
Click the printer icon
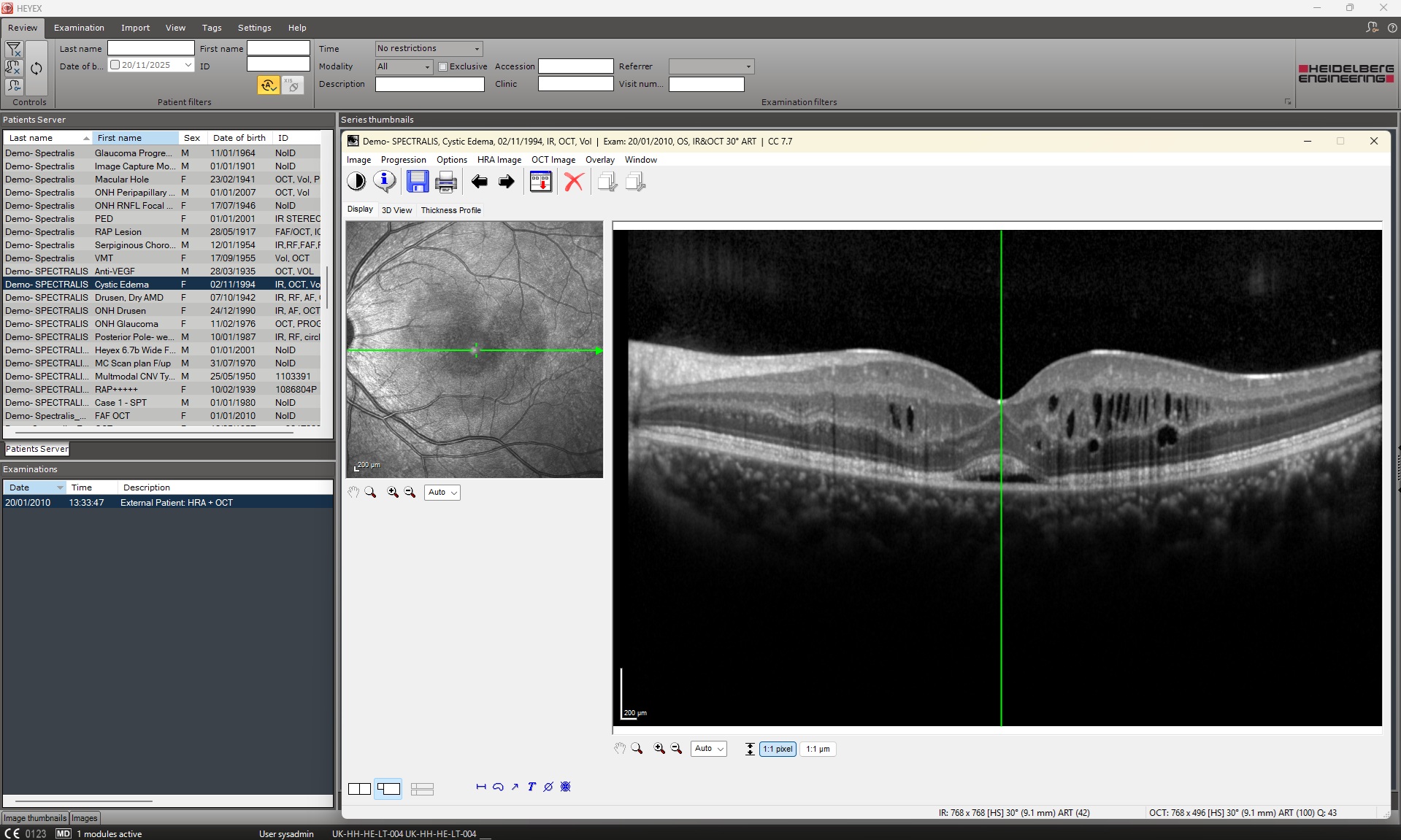point(446,182)
